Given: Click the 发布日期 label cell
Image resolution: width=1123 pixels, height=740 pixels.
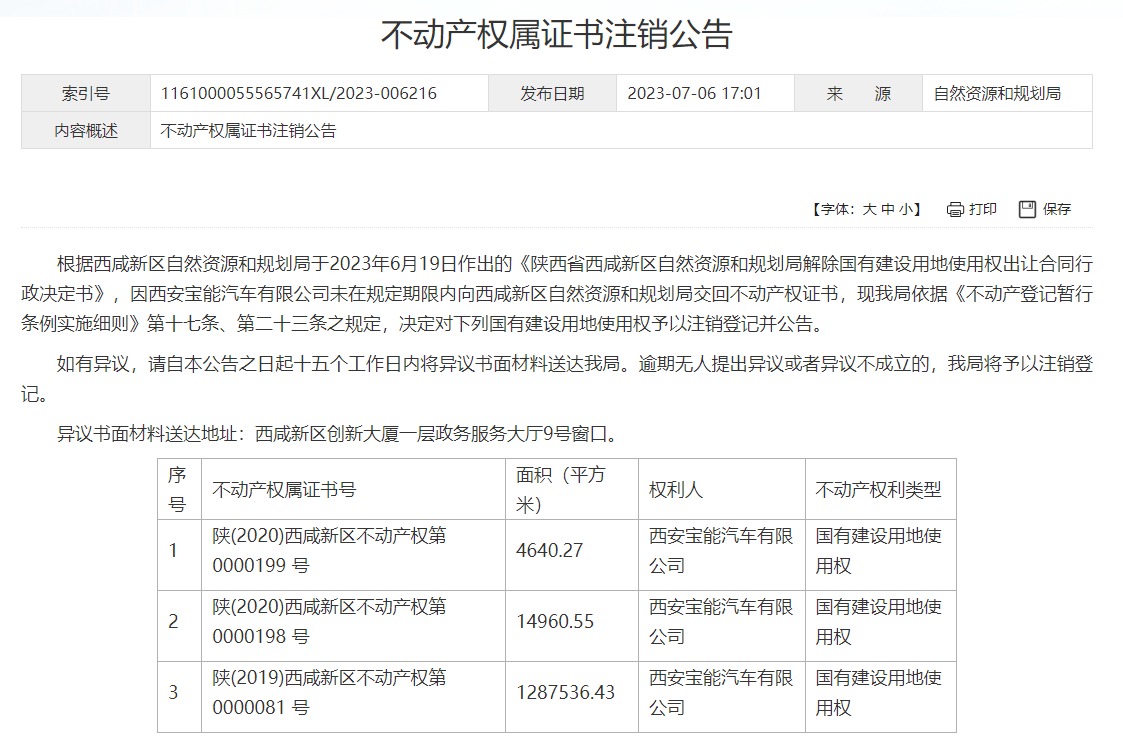Looking at the screenshot, I should [552, 93].
